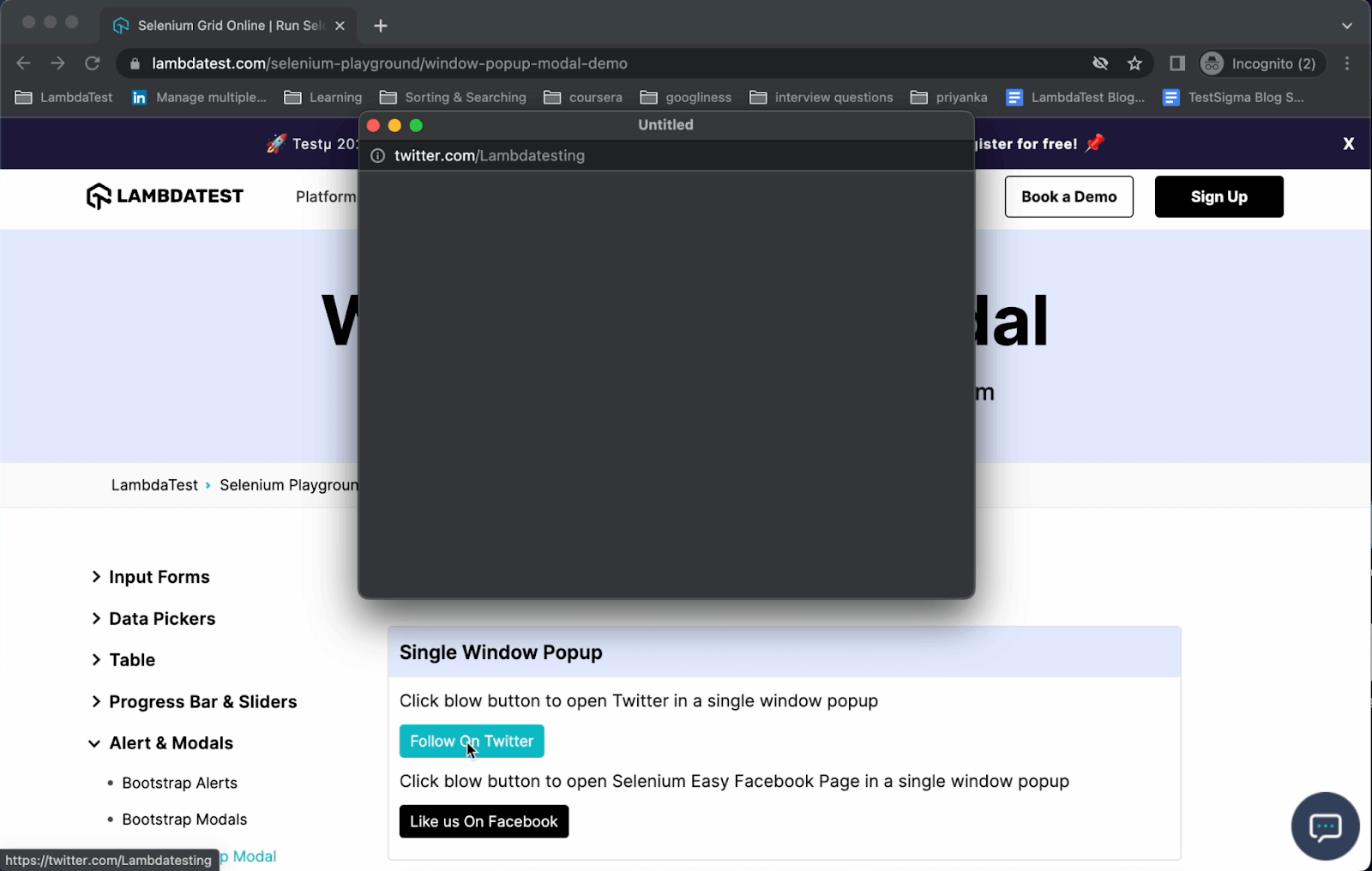Expand the Table section
Image resolution: width=1372 pixels, height=871 pixels.
pos(123,660)
